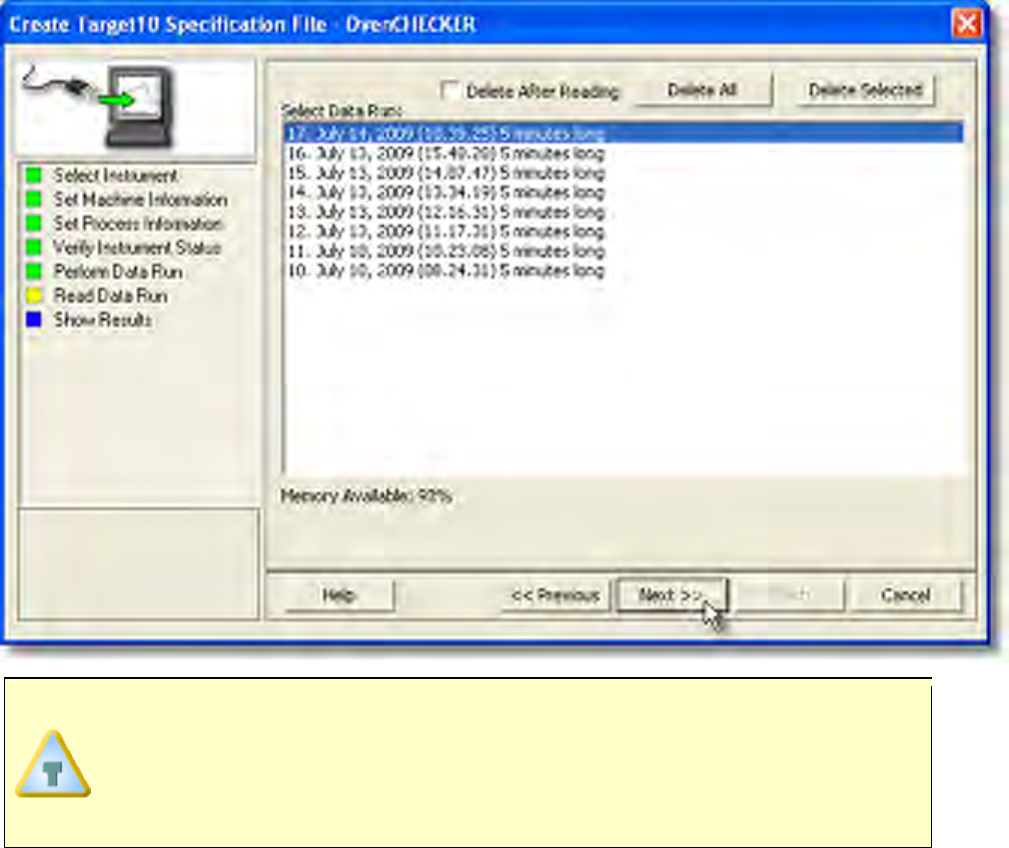The height and width of the screenshot is (848, 1009).
Task: Click the green square beside Set Machine Information
Action: point(33,199)
